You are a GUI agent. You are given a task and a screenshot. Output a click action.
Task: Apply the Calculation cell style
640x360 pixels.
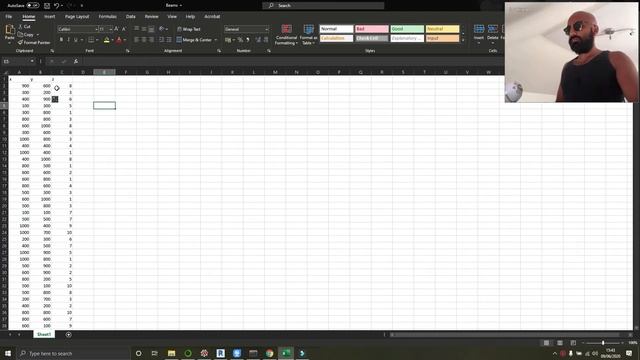336,38
